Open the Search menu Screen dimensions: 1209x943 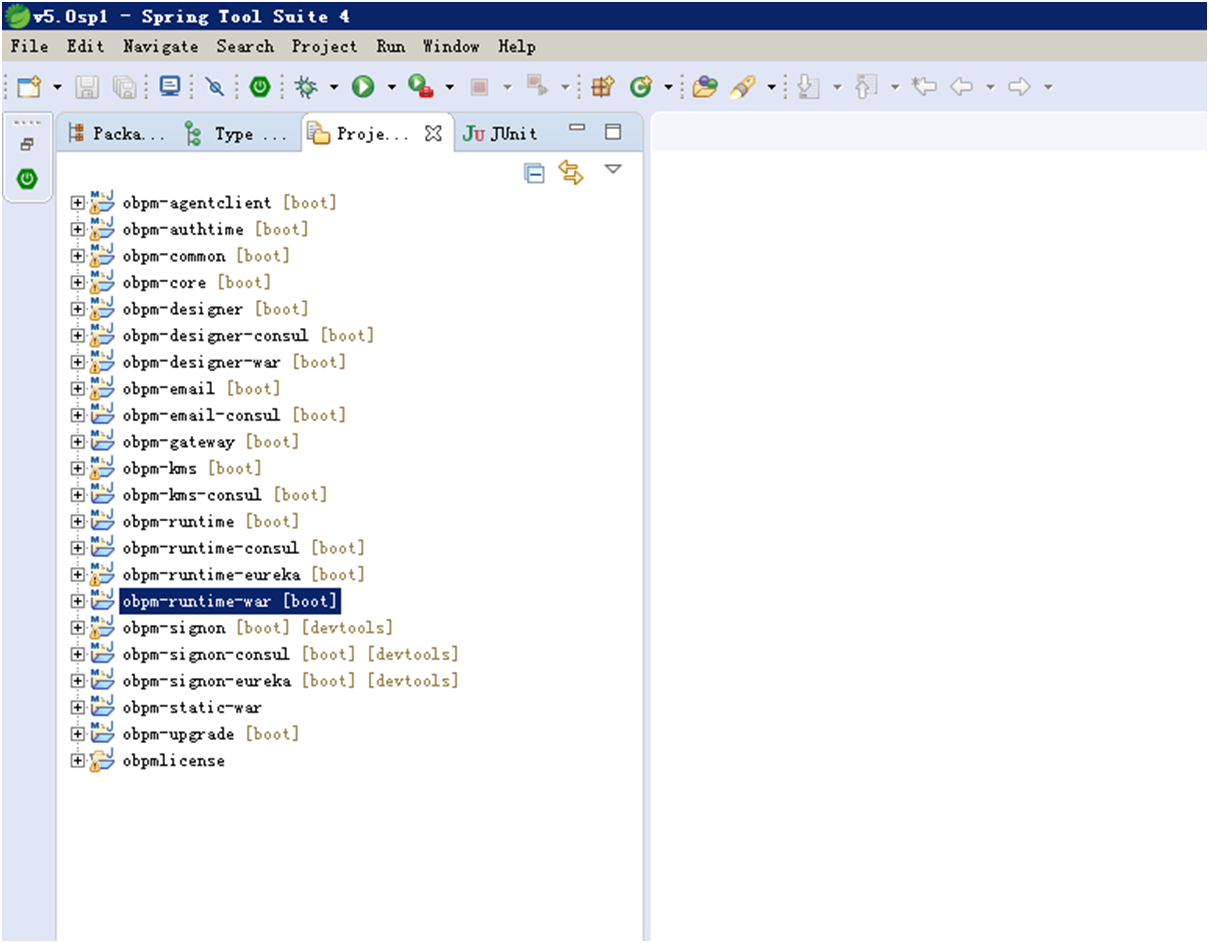click(x=245, y=46)
